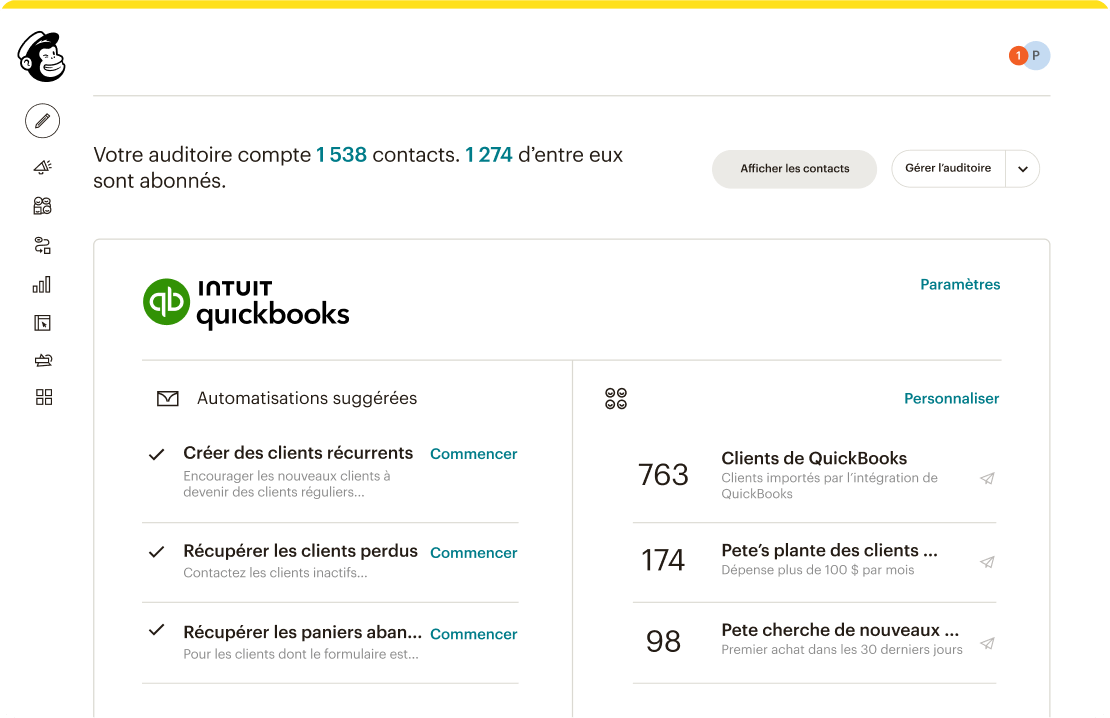This screenshot has width=1110, height=718.
Task: Click checkmark beside Créer des clients récurrents
Action: pyautogui.click(x=156, y=455)
